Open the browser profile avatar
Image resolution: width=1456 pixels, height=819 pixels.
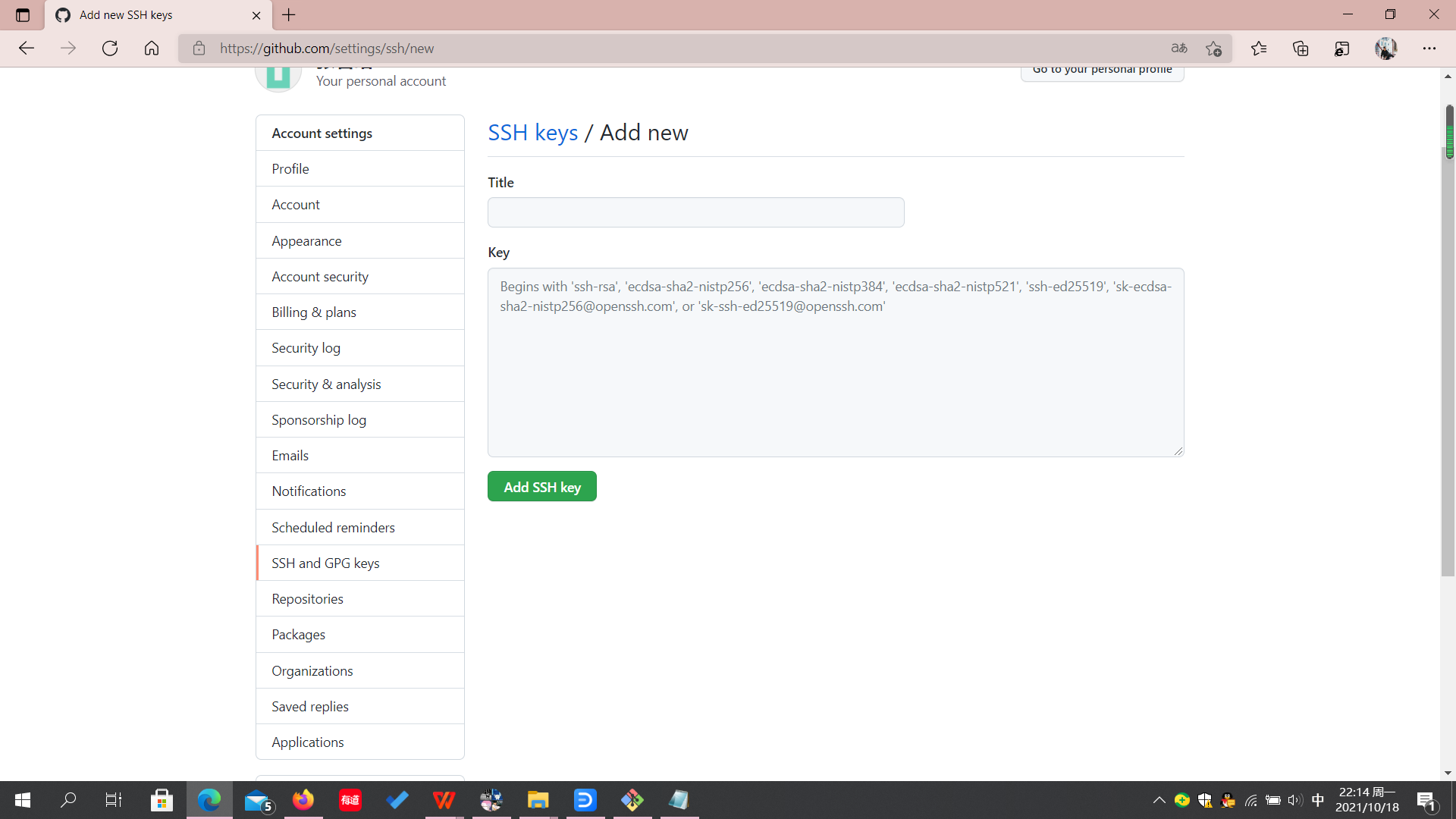(x=1385, y=49)
